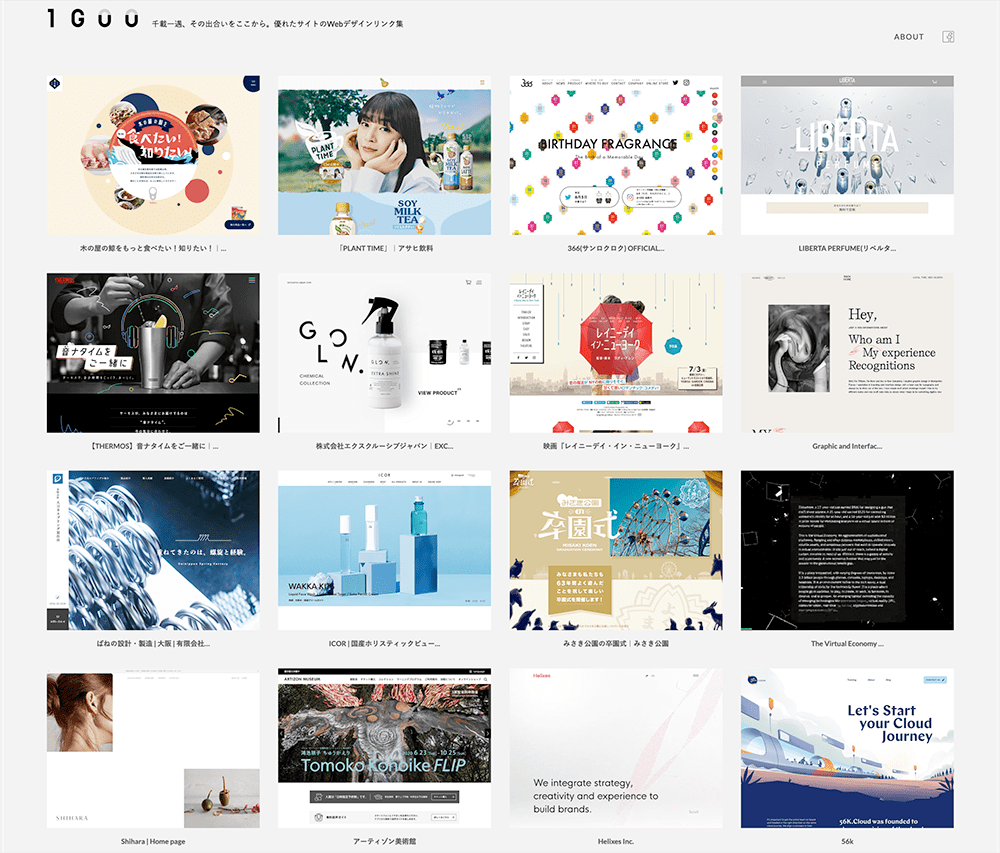Open the Birthday Fragrance 366 thumbnail
The image size is (1000, 853).
tap(616, 155)
